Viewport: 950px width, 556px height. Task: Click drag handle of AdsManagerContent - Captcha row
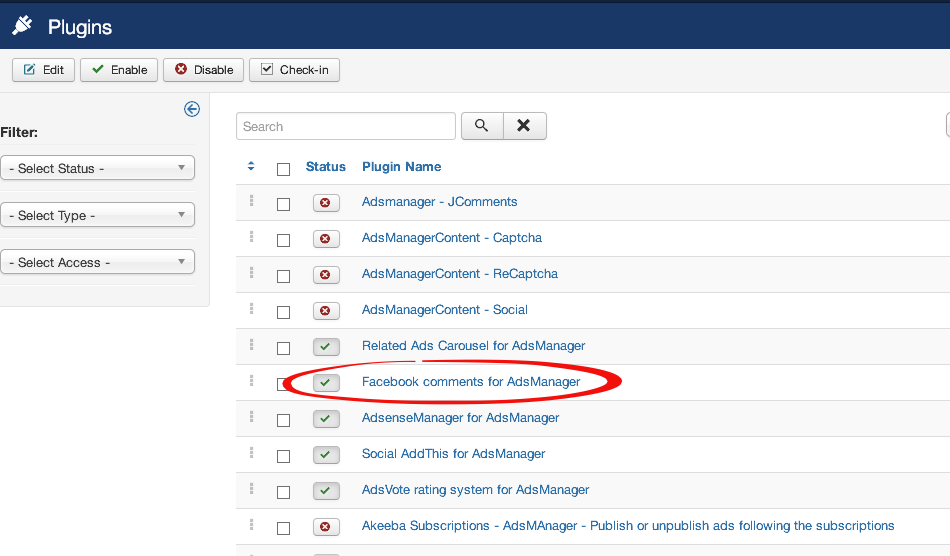click(251, 236)
